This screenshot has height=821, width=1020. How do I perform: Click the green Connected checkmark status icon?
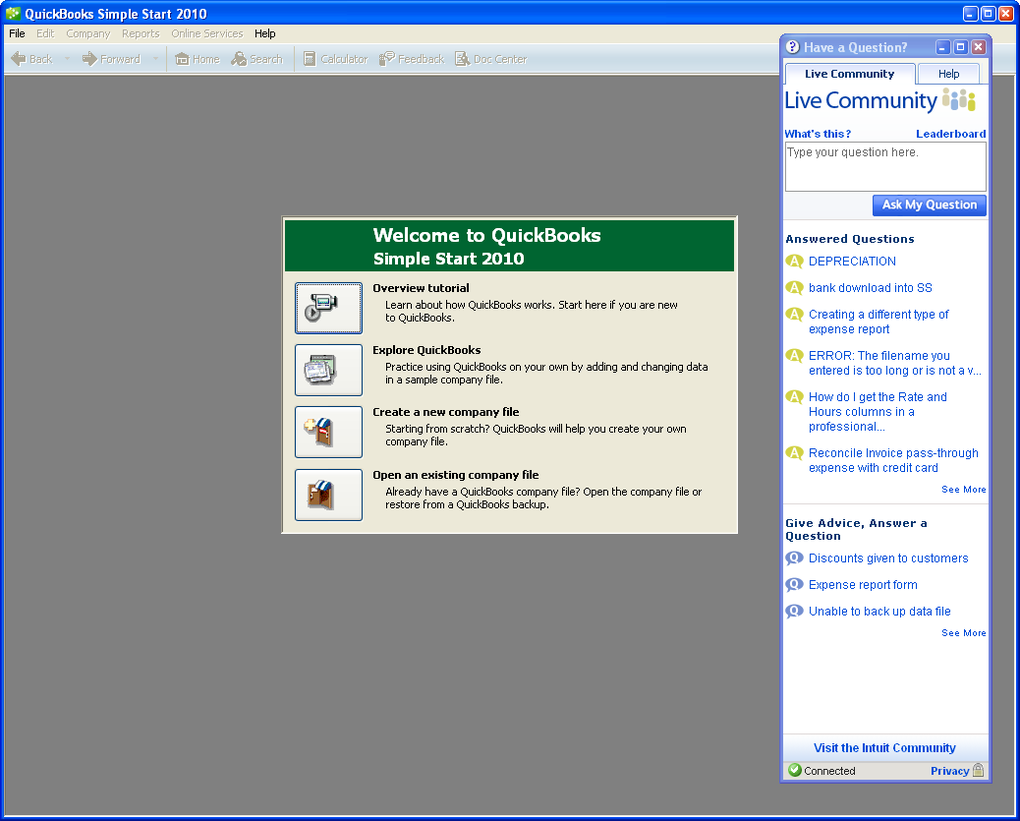click(794, 770)
